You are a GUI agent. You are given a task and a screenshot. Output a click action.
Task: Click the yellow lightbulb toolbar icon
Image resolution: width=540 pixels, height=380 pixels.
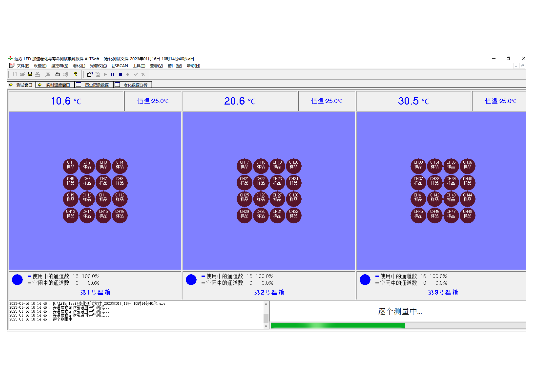pos(75,74)
